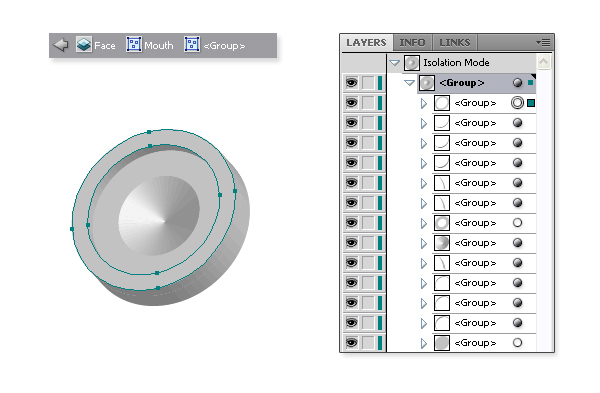Select the Face layer icon in breadcrumb
The width and height of the screenshot is (600, 393).
click(84, 45)
